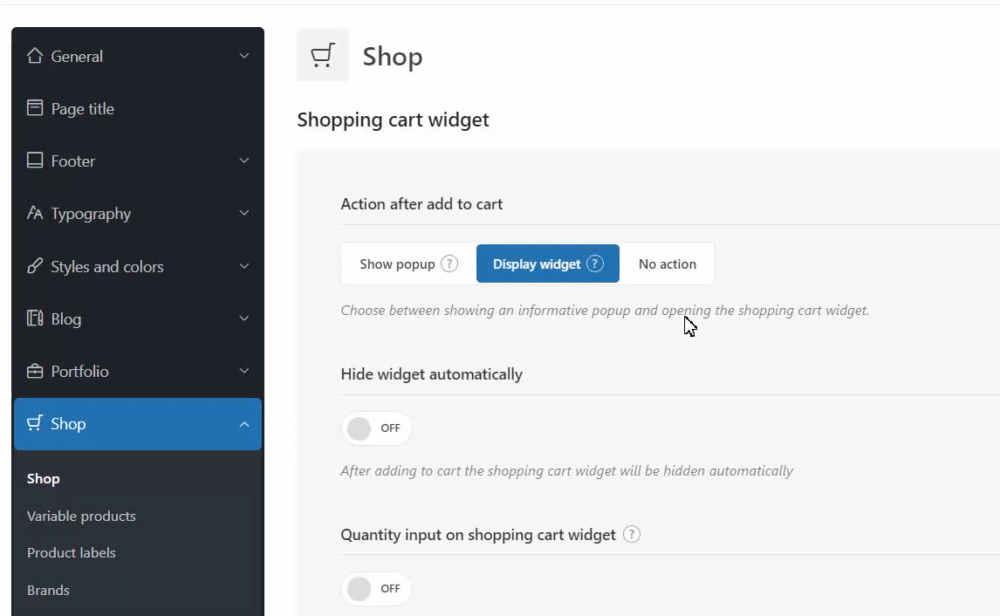Viewport: 1000px width, 616px height.
Task: Expand the Typography menu arrow
Action: [x=244, y=213]
